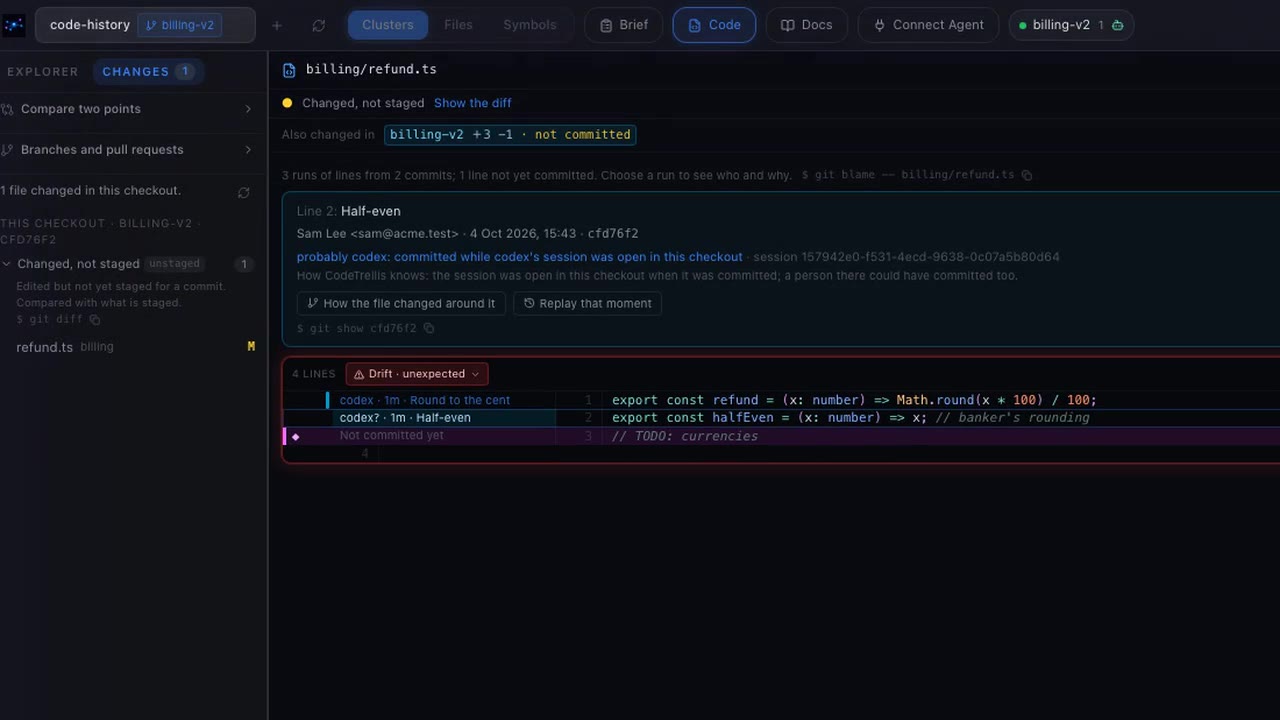Click code line 1 export const refund
Image resolution: width=1280 pixels, height=720 pixels.
tap(854, 400)
